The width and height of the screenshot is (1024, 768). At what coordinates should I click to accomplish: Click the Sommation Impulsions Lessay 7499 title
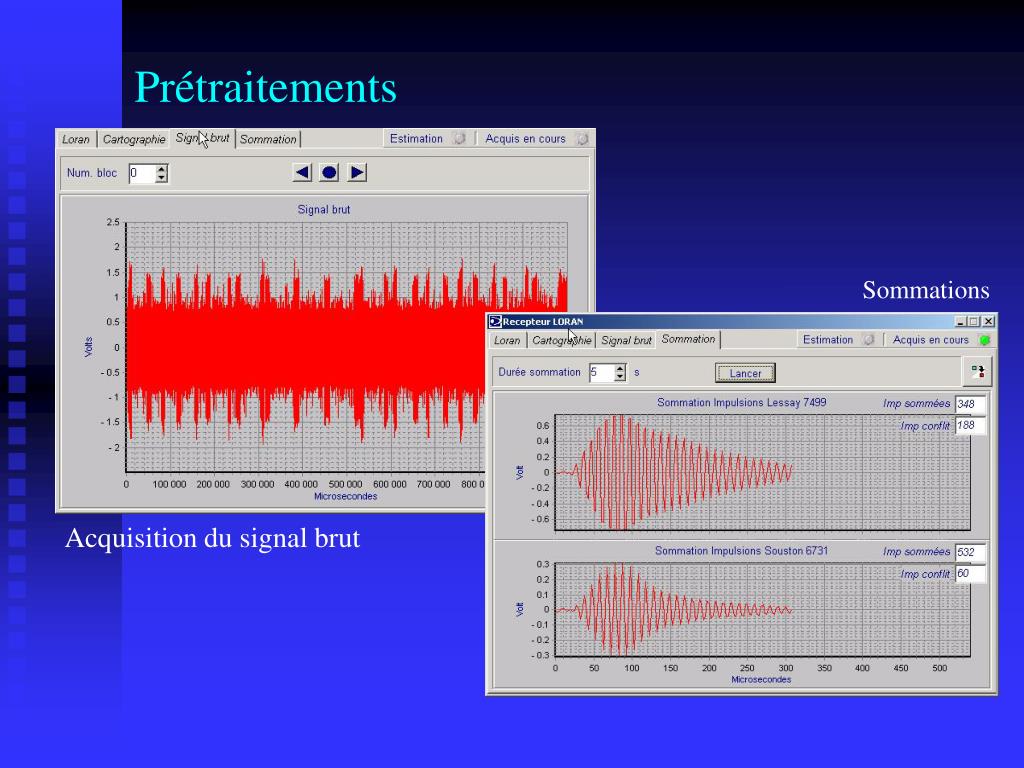point(741,402)
